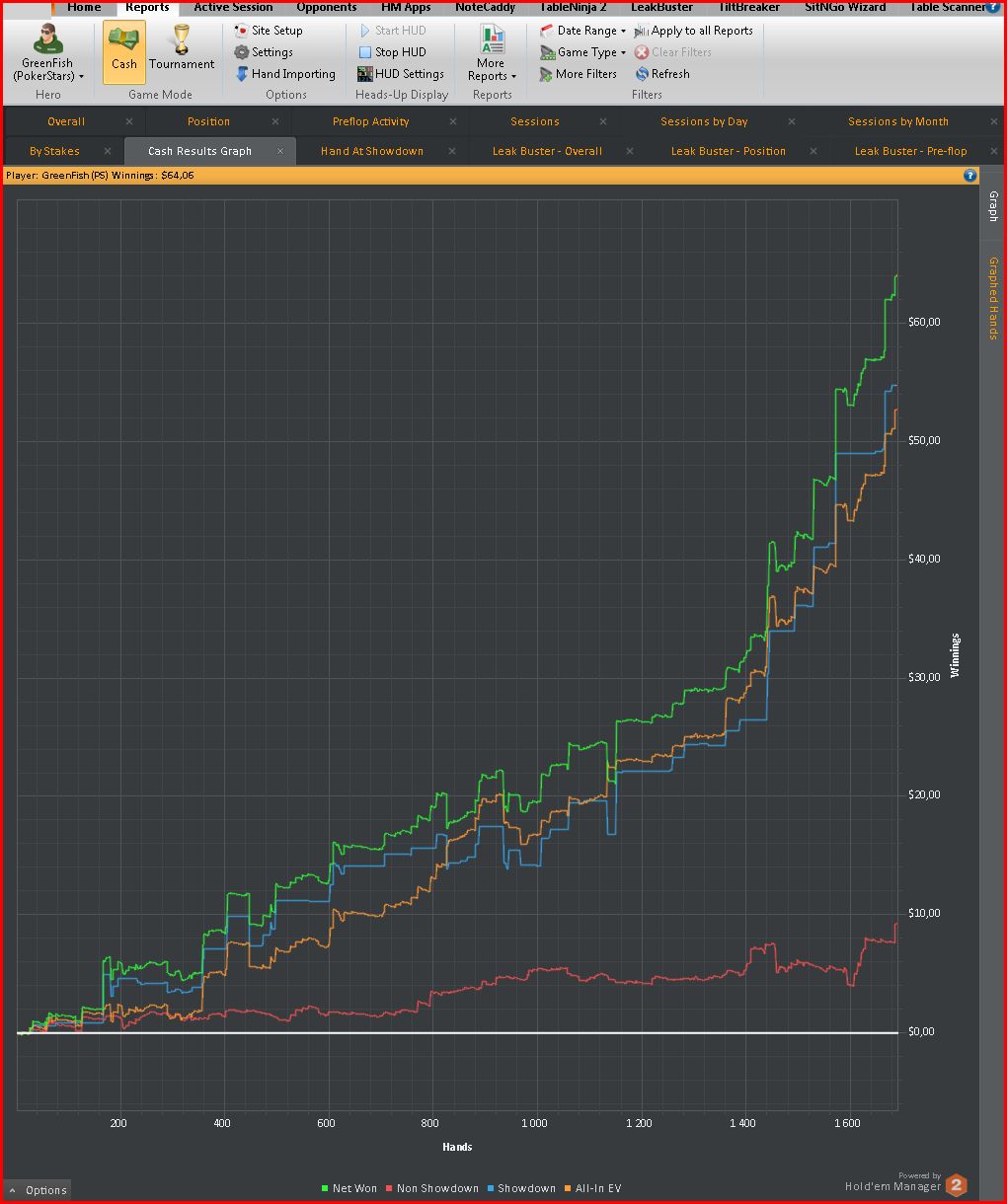Switch to Leak Buster - Pre-flop tab
Viewport: 1007px width, 1204px height.
[x=910, y=151]
